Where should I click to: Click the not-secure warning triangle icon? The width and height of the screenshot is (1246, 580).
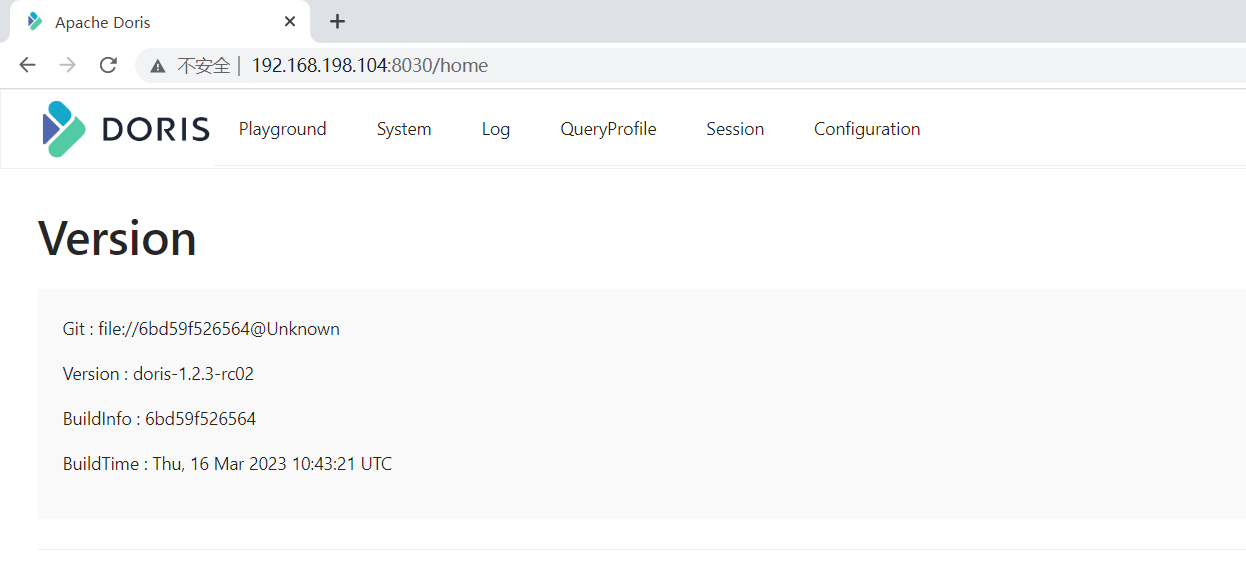(157, 66)
